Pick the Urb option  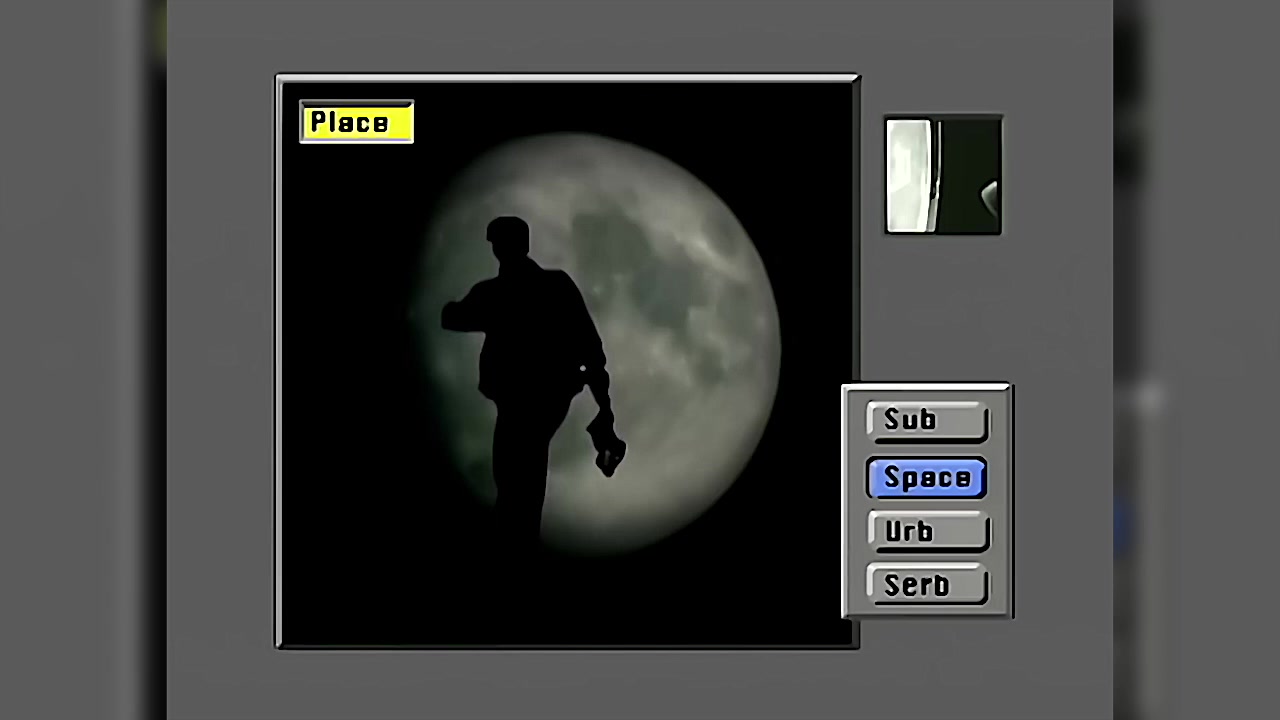(x=928, y=532)
